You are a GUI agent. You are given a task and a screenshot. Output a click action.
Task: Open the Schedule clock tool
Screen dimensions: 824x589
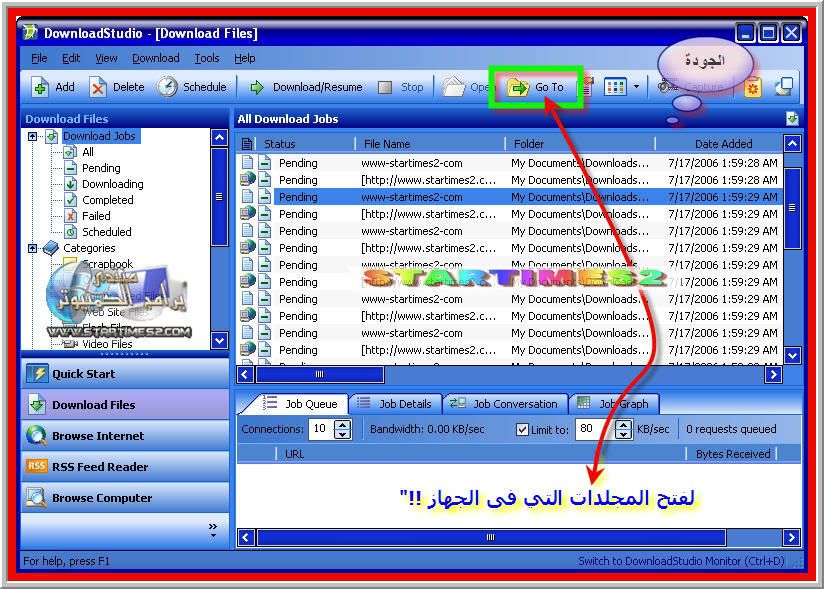(x=191, y=87)
